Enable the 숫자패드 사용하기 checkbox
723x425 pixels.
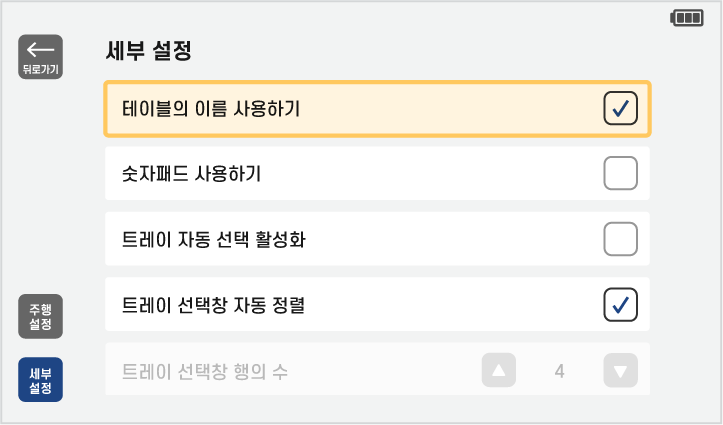(620, 174)
